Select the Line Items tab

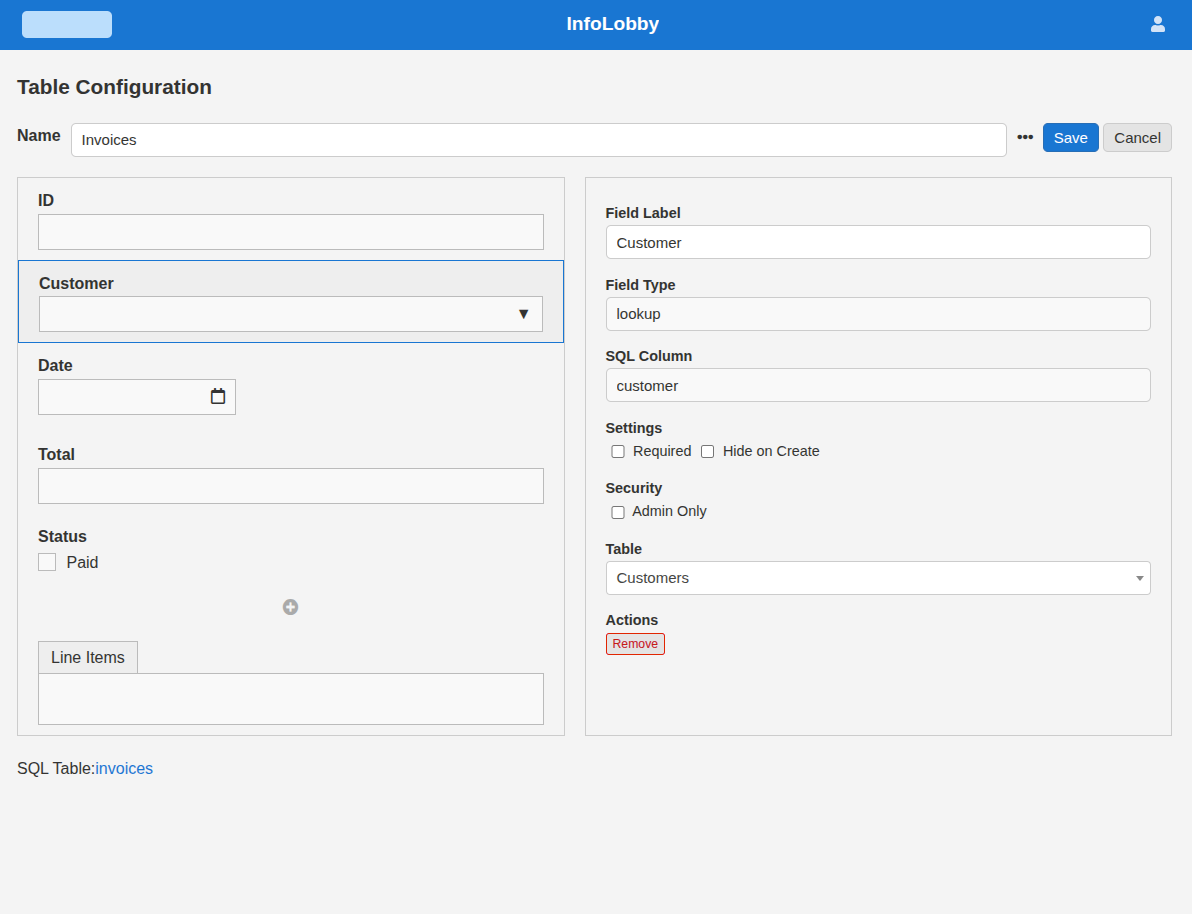[x=88, y=657]
